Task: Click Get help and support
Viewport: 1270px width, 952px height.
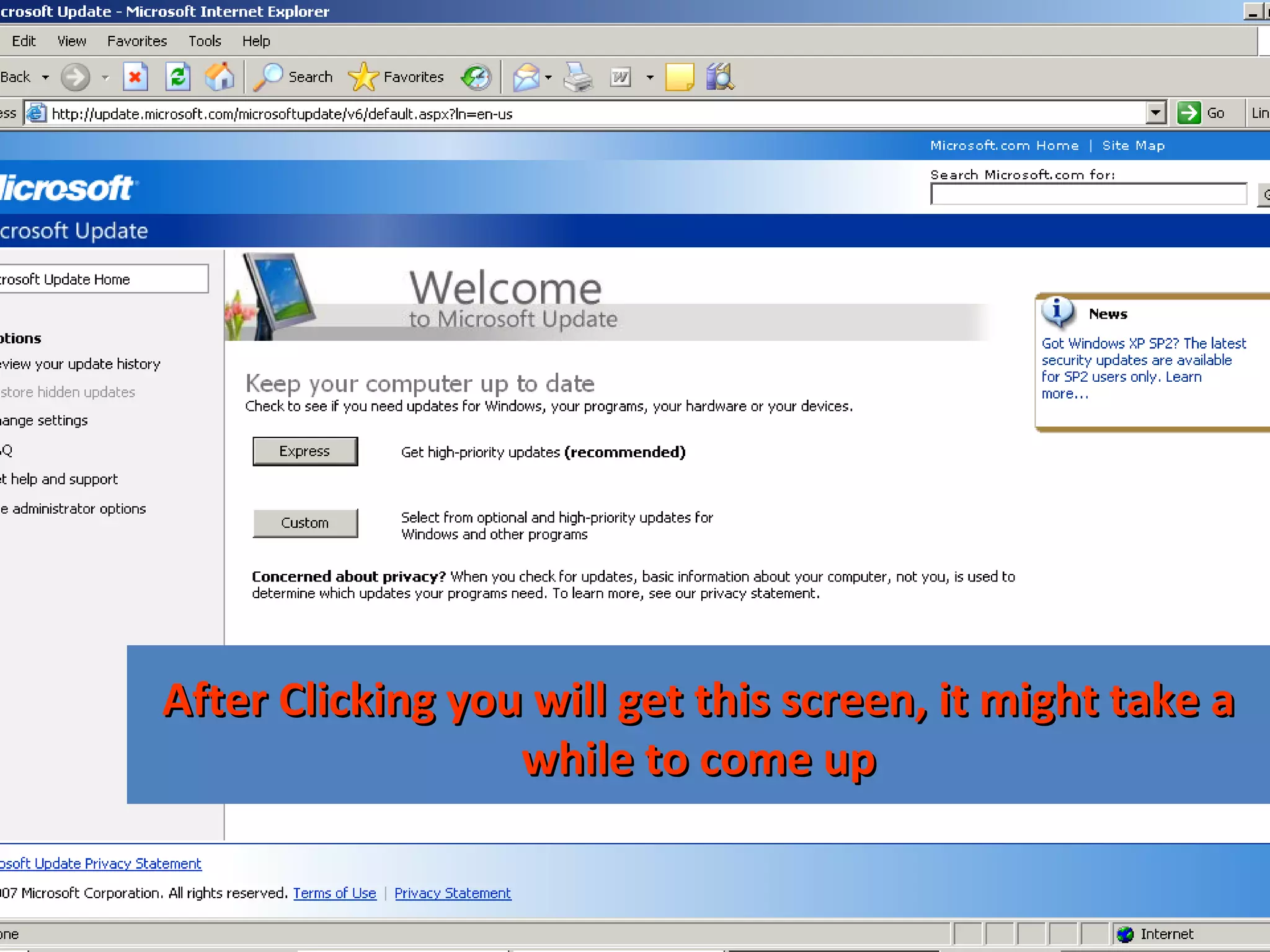Action: [x=59, y=479]
